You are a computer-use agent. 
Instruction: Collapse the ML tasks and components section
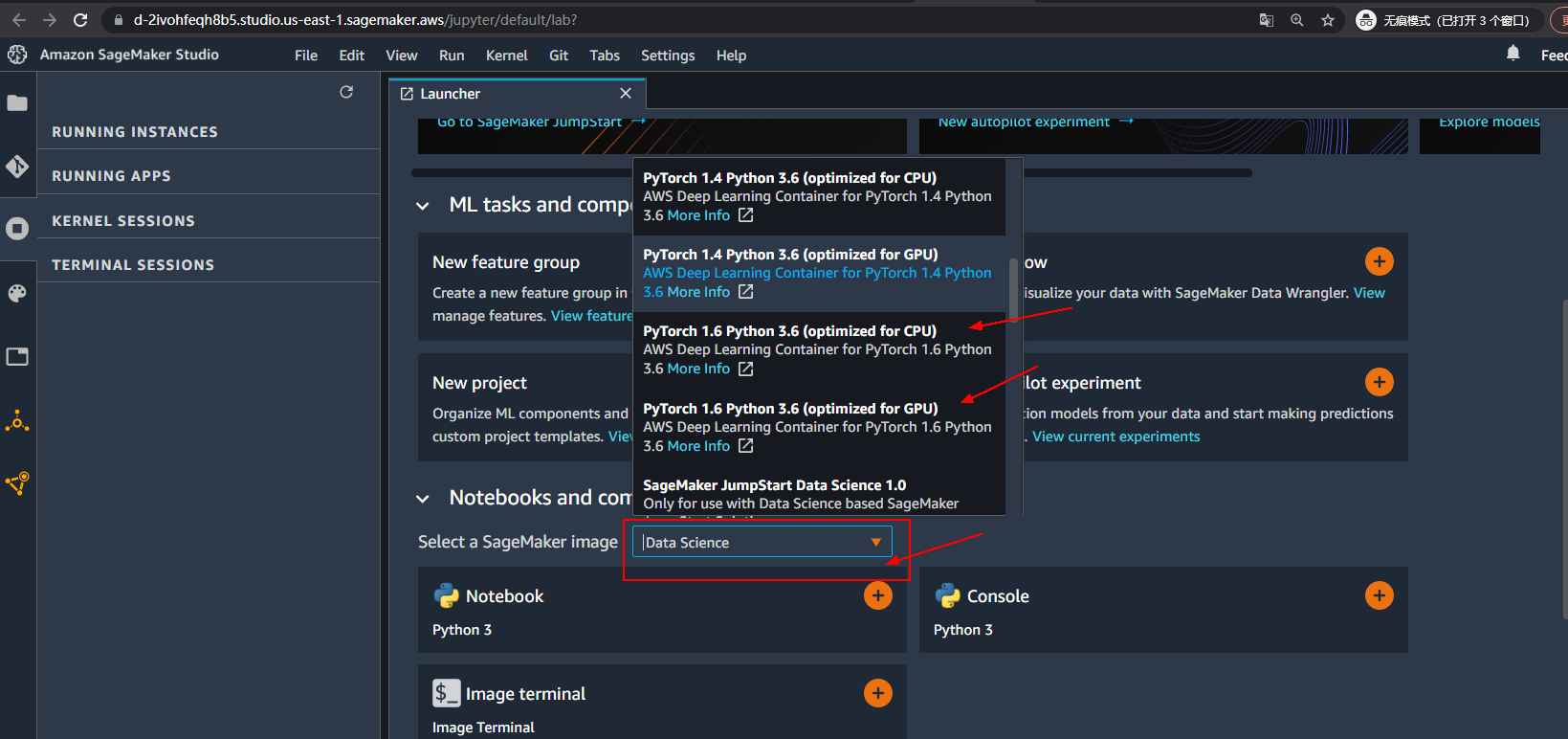[423, 206]
